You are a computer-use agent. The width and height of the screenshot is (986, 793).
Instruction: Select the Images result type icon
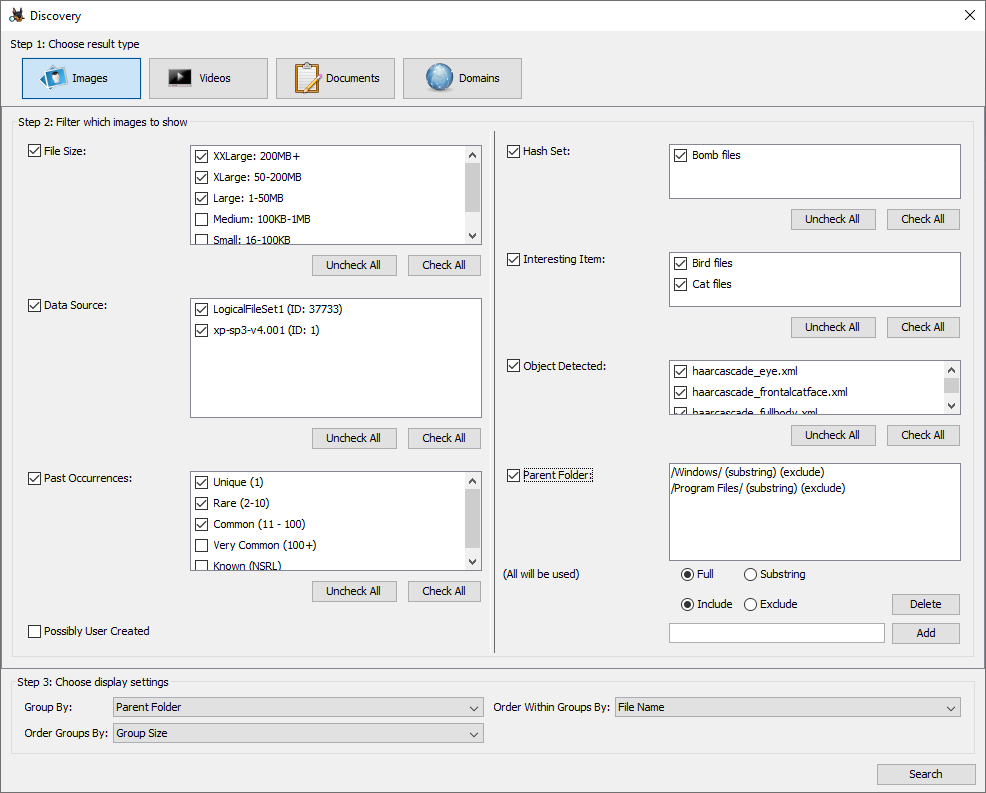54,78
